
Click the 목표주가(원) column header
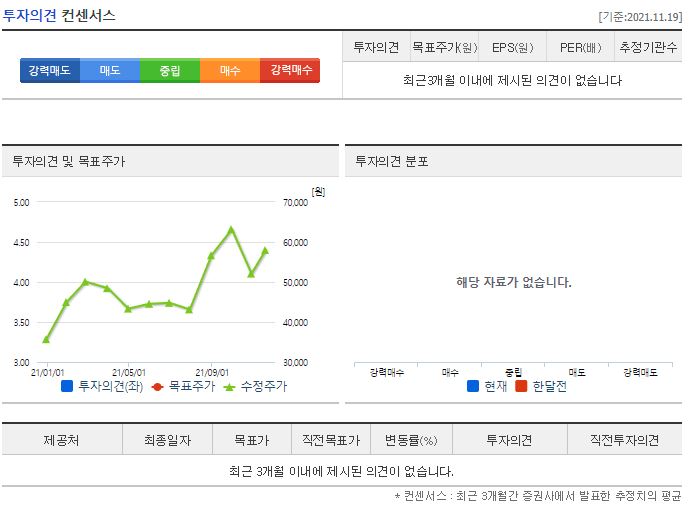(444, 47)
